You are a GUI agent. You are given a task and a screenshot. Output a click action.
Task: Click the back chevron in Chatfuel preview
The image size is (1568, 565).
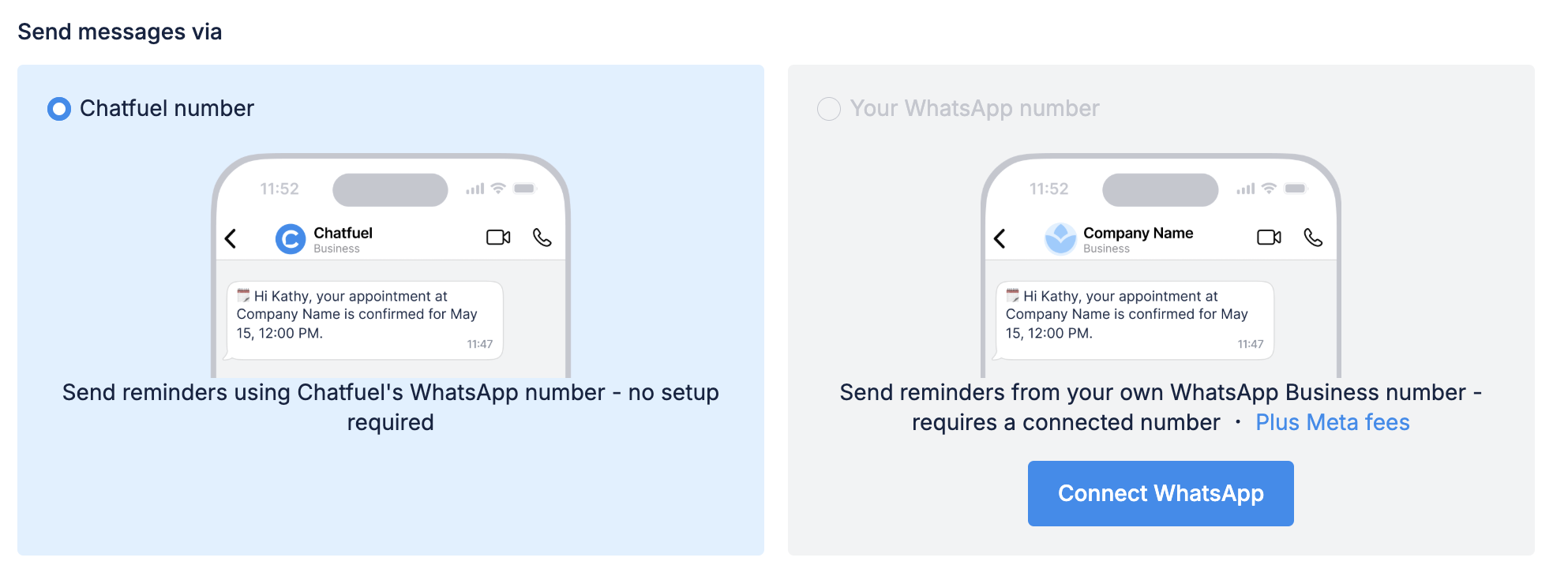(231, 238)
